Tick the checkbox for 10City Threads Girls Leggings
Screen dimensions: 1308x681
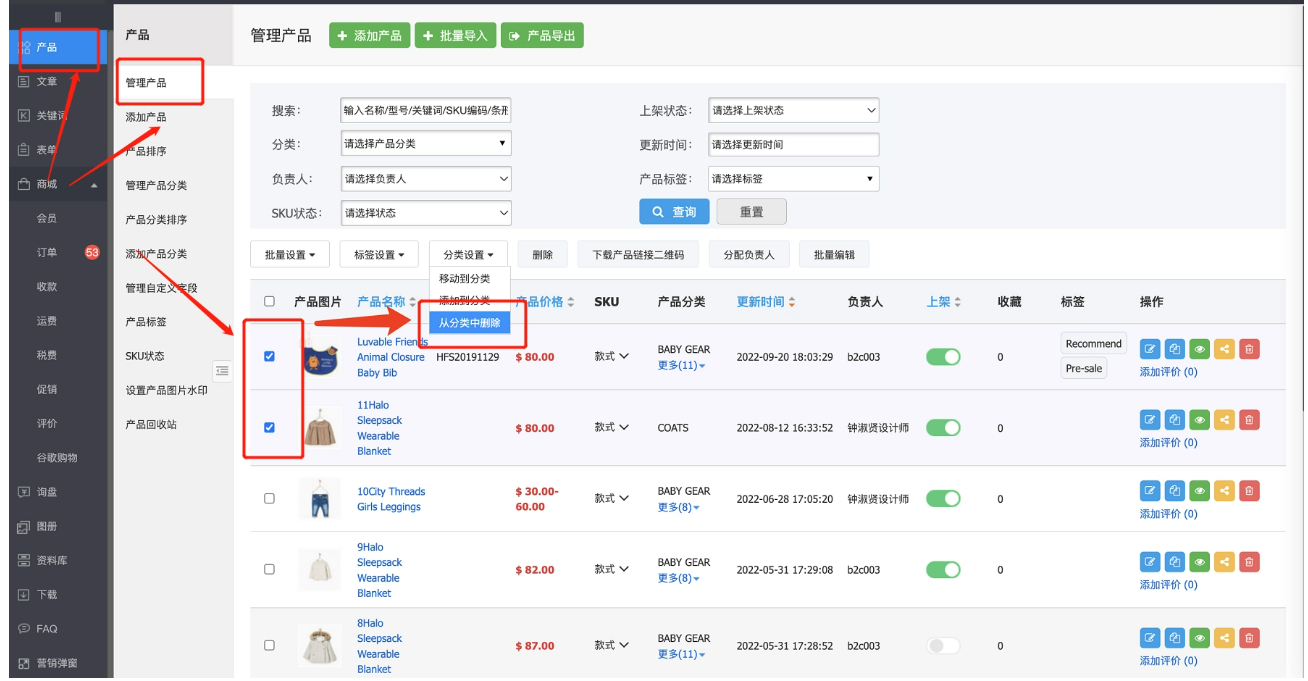tap(269, 499)
